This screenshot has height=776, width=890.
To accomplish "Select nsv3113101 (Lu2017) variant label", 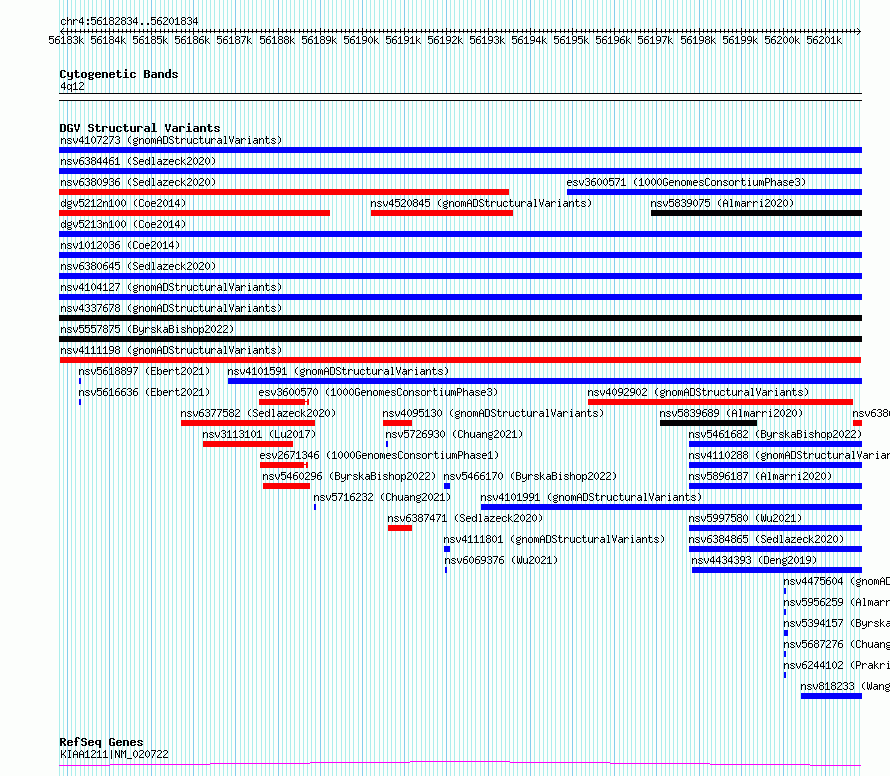I will point(259,434).
